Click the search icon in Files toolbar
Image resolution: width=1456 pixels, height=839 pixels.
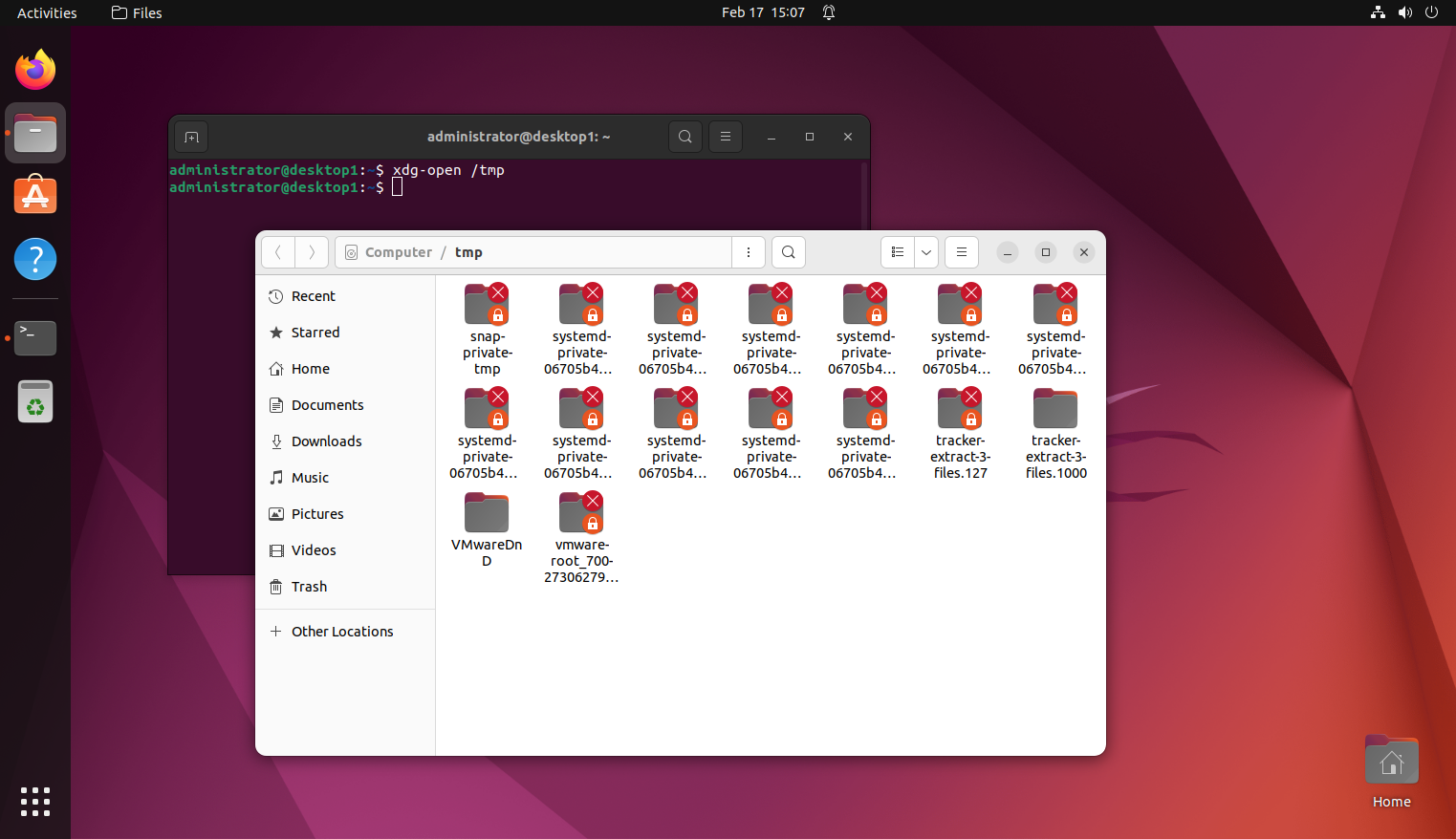[788, 252]
